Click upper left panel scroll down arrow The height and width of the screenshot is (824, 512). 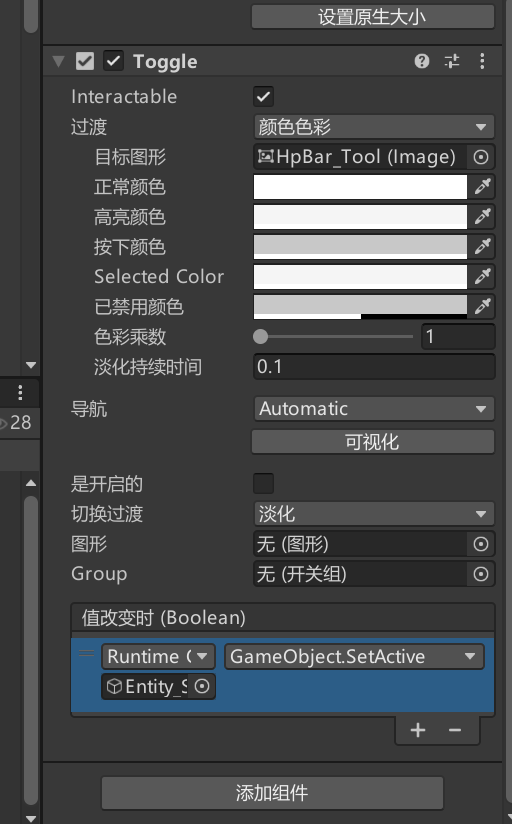[31, 365]
